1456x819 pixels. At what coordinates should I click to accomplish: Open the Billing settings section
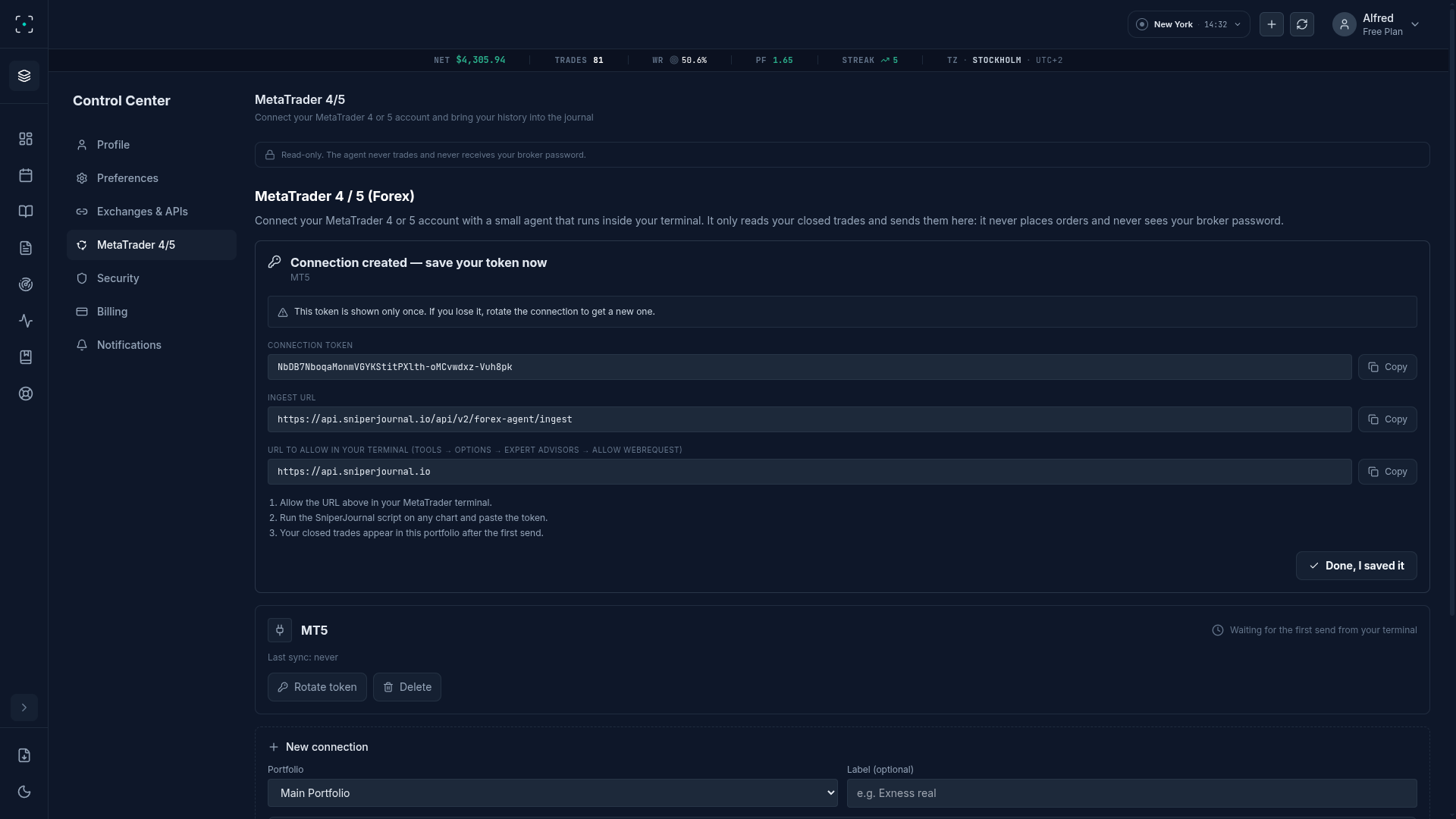point(152,312)
